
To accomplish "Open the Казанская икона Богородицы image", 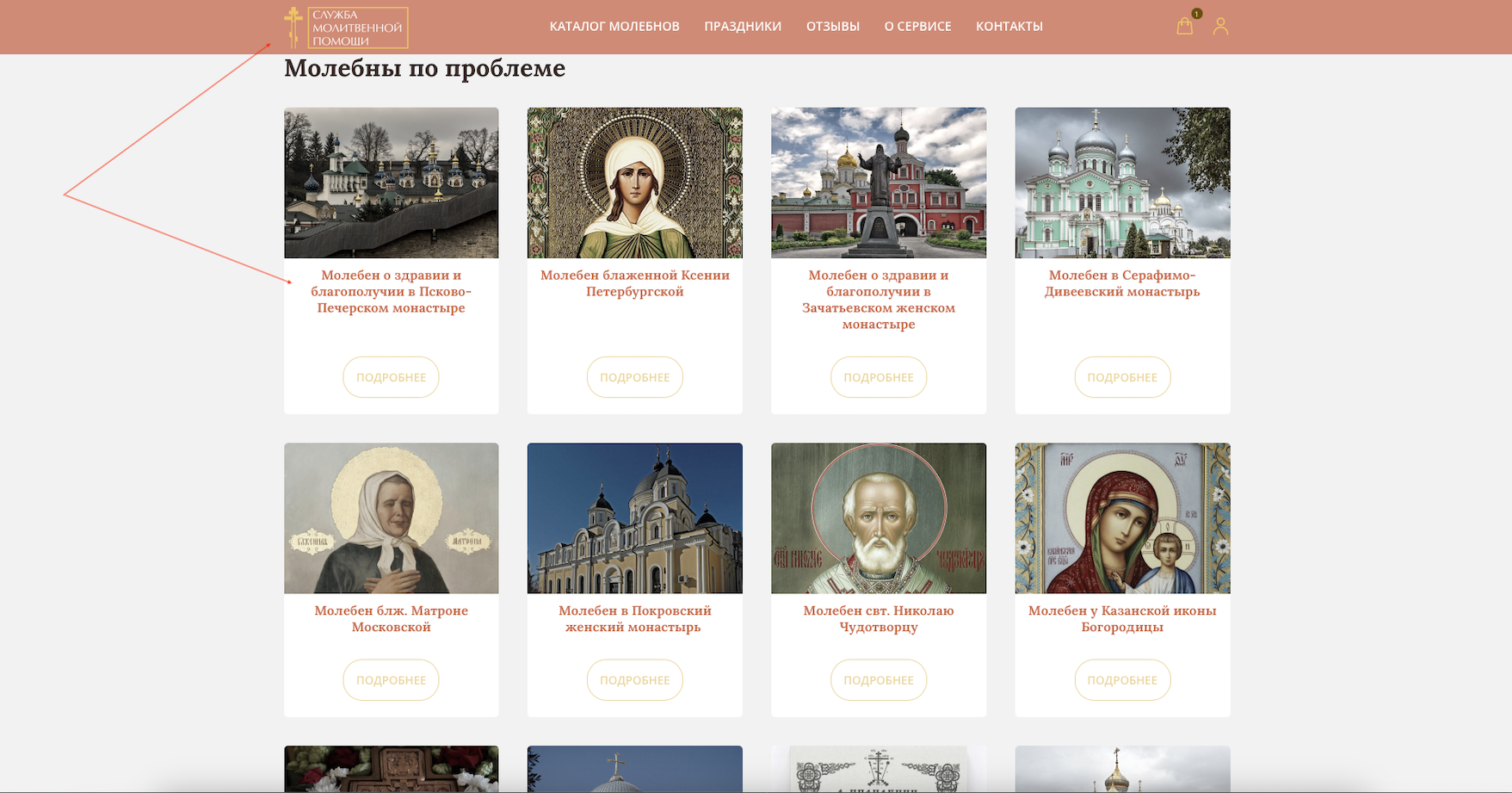I will [x=1122, y=518].
